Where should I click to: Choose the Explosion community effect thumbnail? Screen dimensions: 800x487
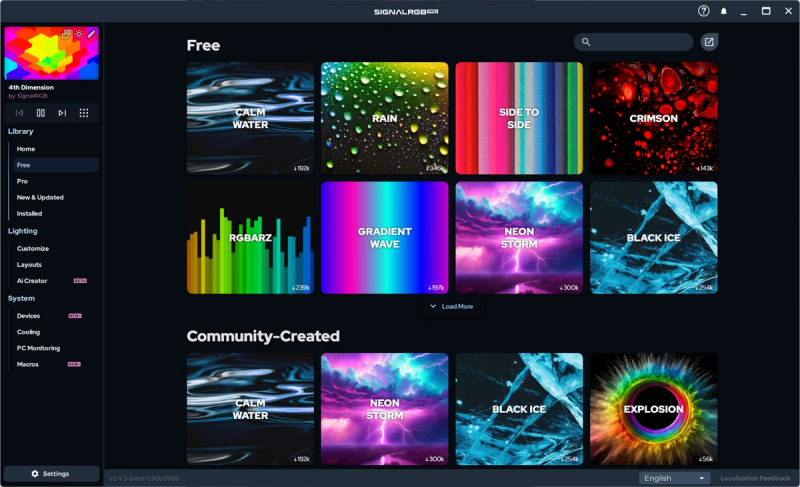(x=653, y=409)
